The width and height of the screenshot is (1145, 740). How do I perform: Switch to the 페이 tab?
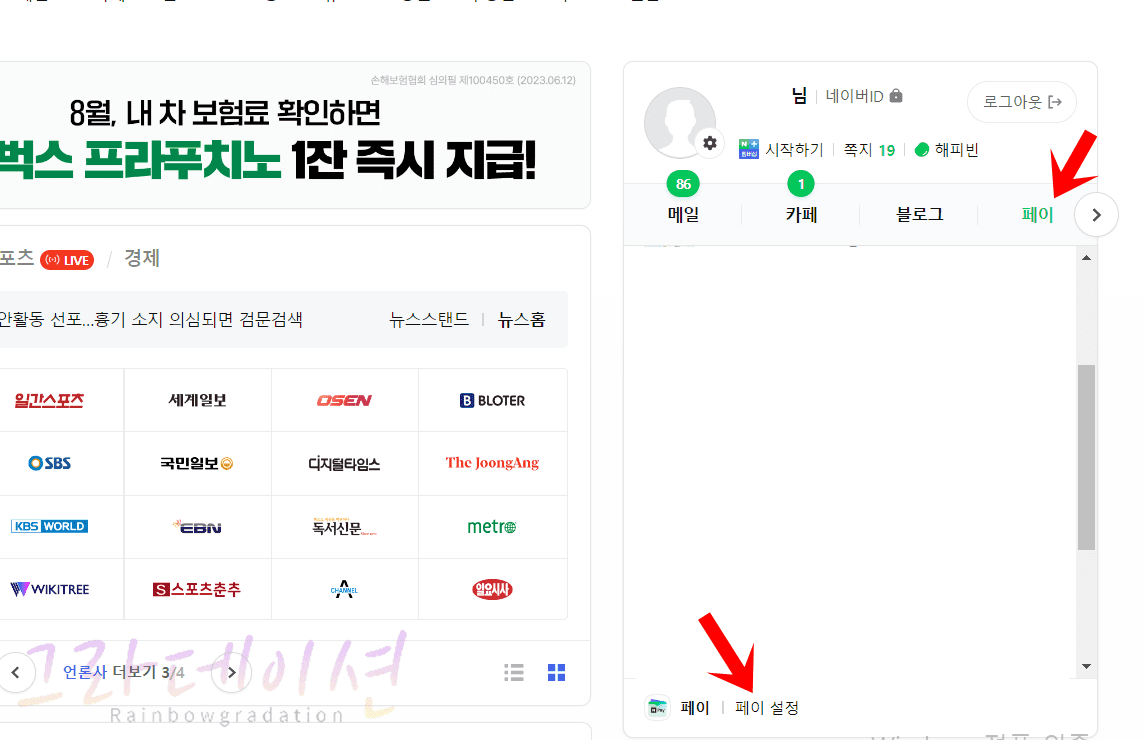(x=1037, y=214)
